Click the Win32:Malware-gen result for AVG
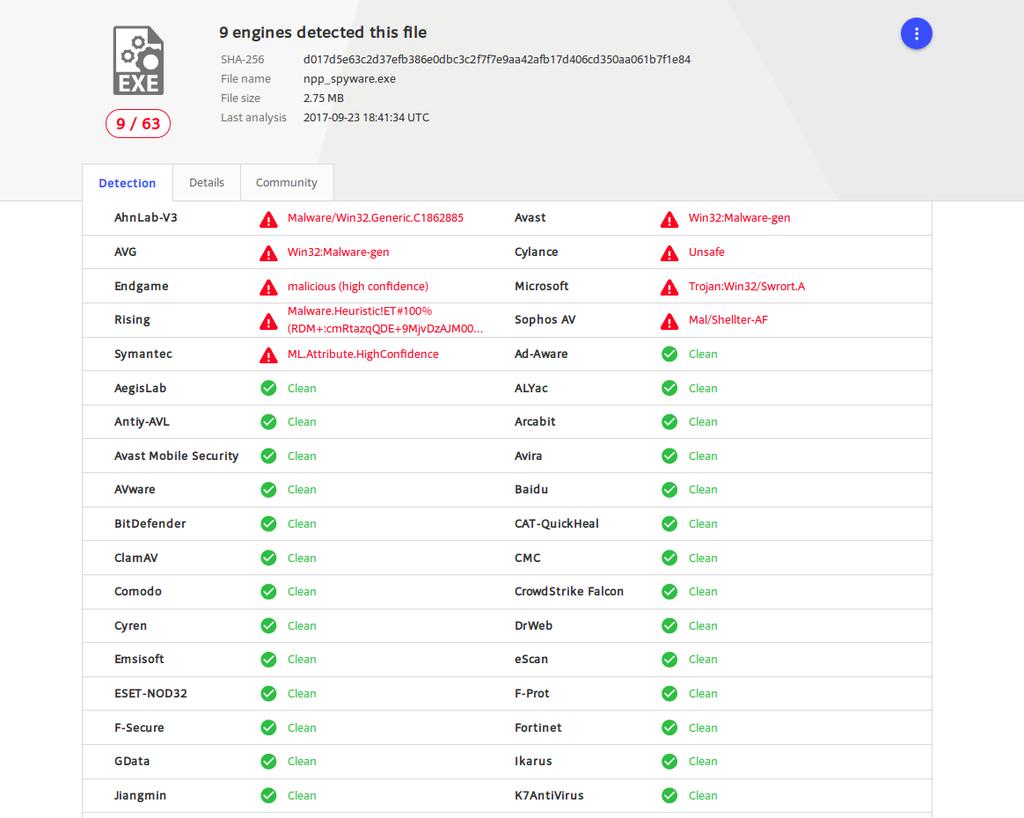The height and width of the screenshot is (818, 1024). pos(338,252)
